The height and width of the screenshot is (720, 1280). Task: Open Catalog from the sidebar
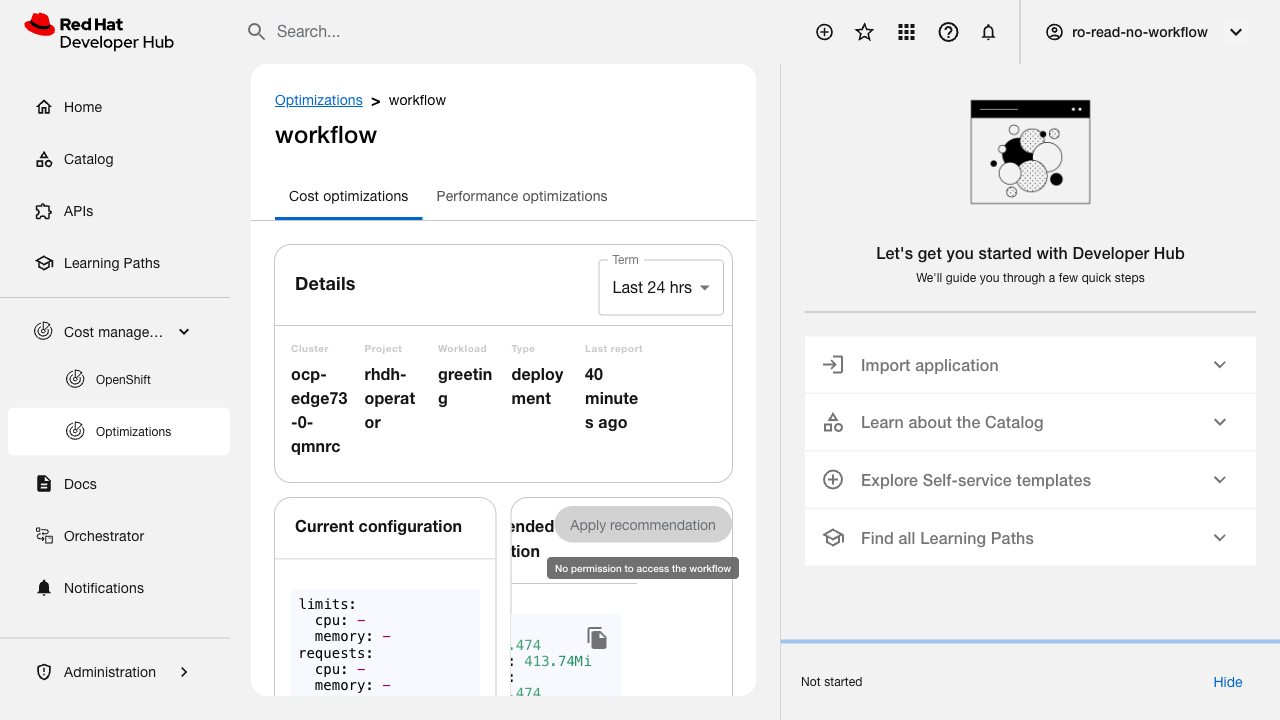[119, 159]
